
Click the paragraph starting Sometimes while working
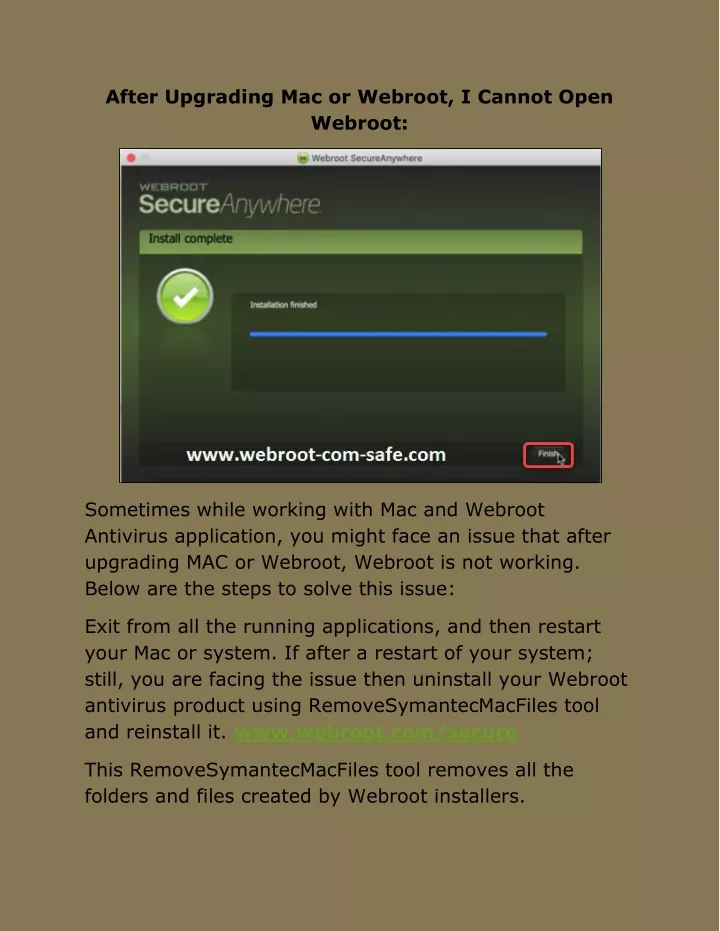point(347,549)
